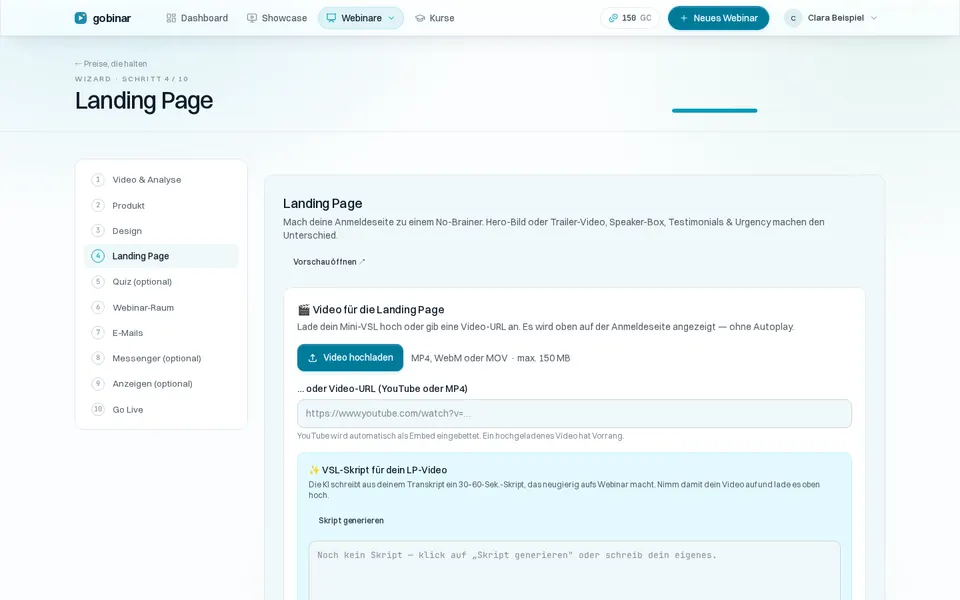Viewport: 960px width, 600px height.
Task: Go to wizard step Design
Action: tap(161, 231)
